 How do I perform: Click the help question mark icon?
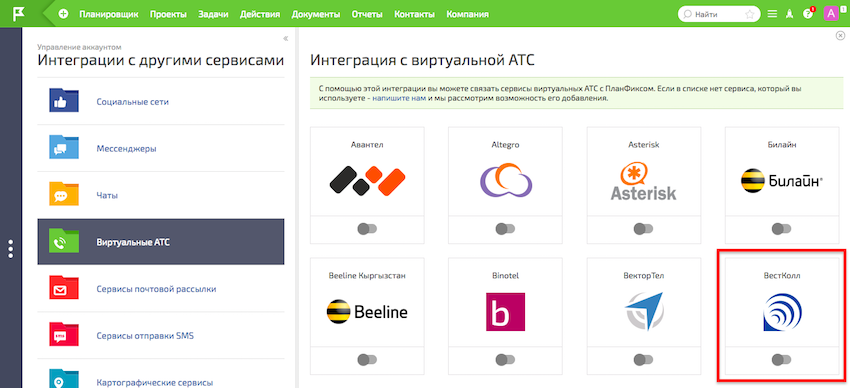[808, 15]
